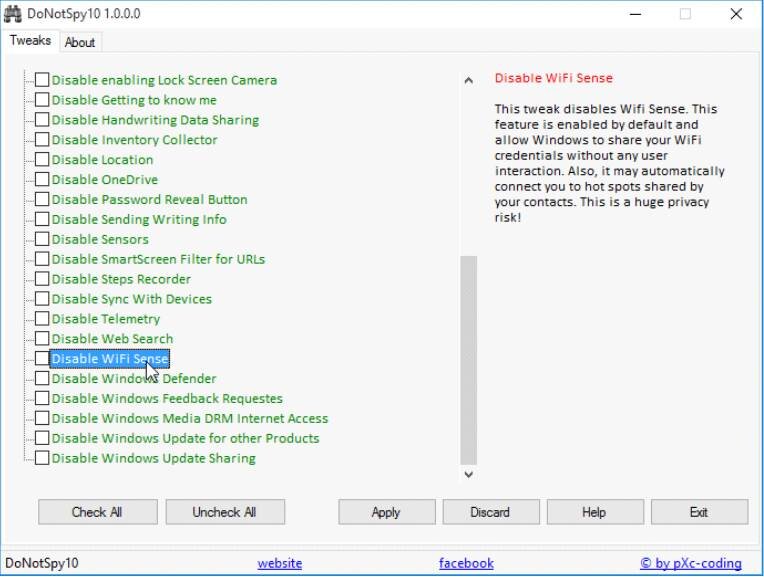Check the Disable Steps Recorder box
This screenshot has height=577, width=764.
tap(42, 279)
